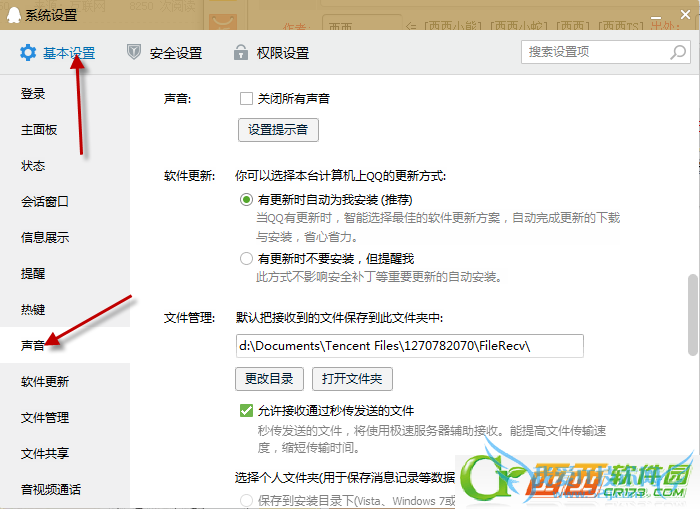
Task: Click the file receive folder path field
Action: [409, 346]
